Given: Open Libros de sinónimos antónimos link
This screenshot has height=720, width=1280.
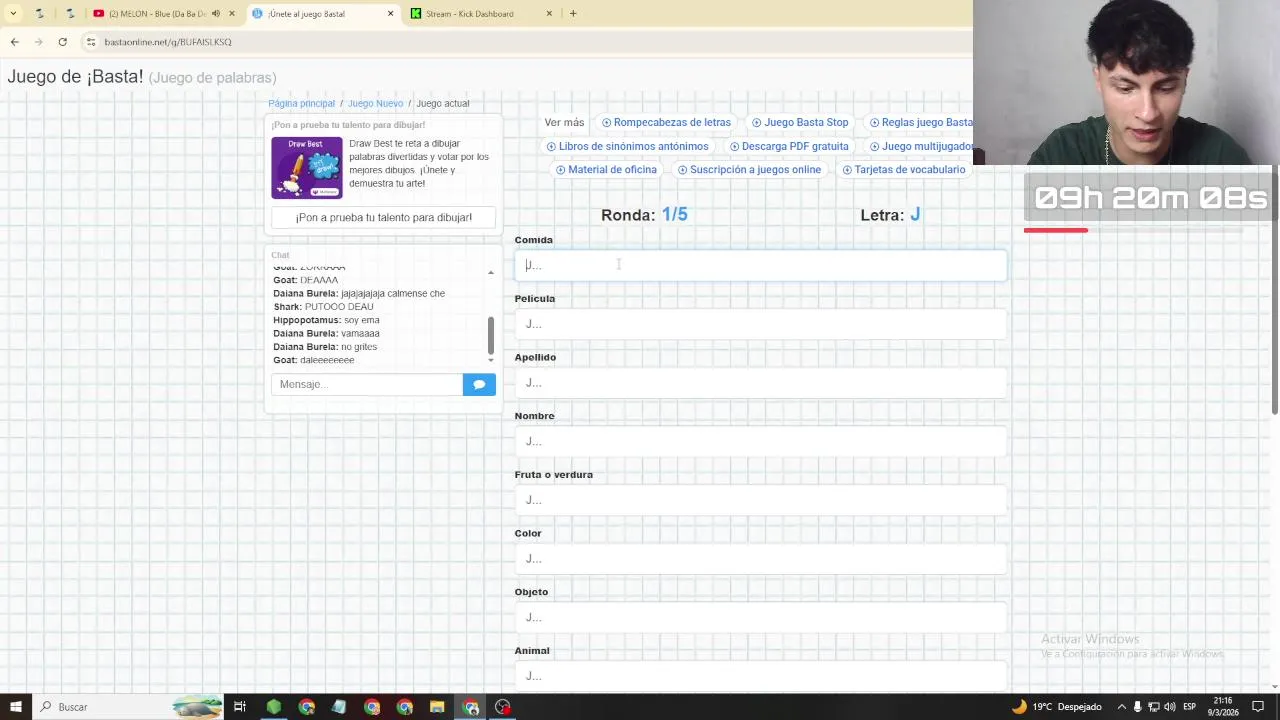Looking at the screenshot, I should coord(627,146).
